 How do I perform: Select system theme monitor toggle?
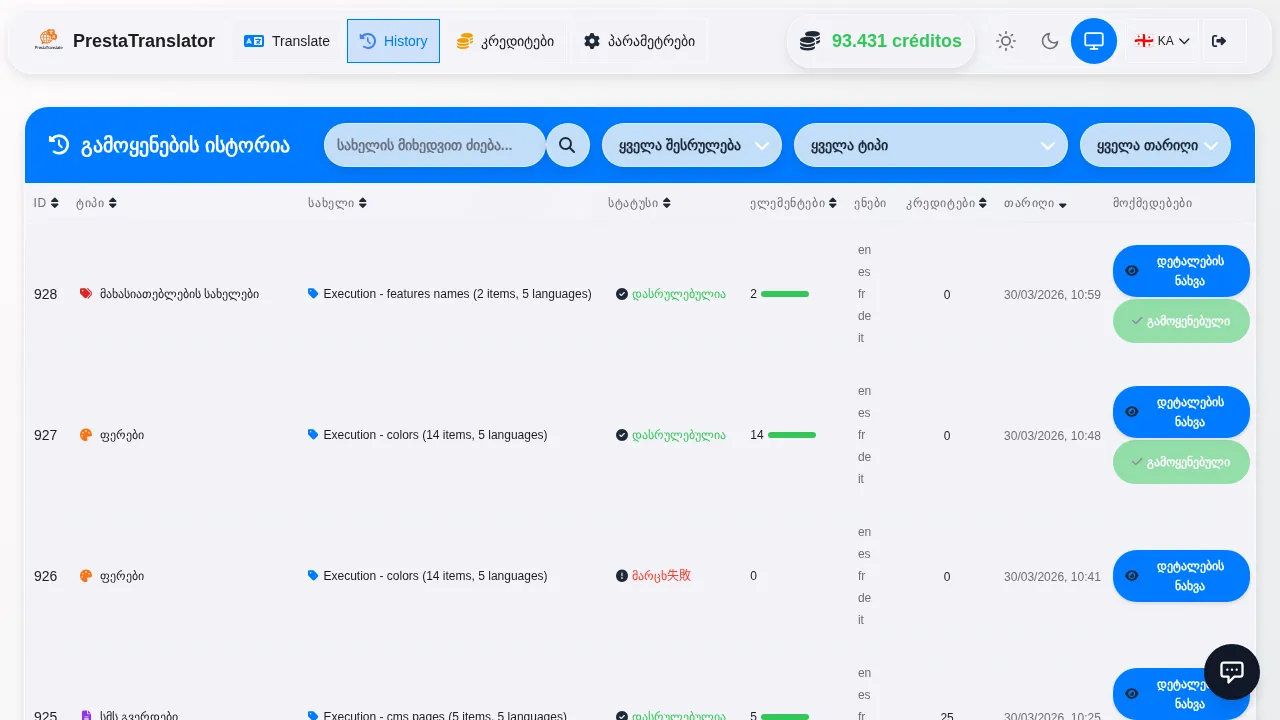1093,41
